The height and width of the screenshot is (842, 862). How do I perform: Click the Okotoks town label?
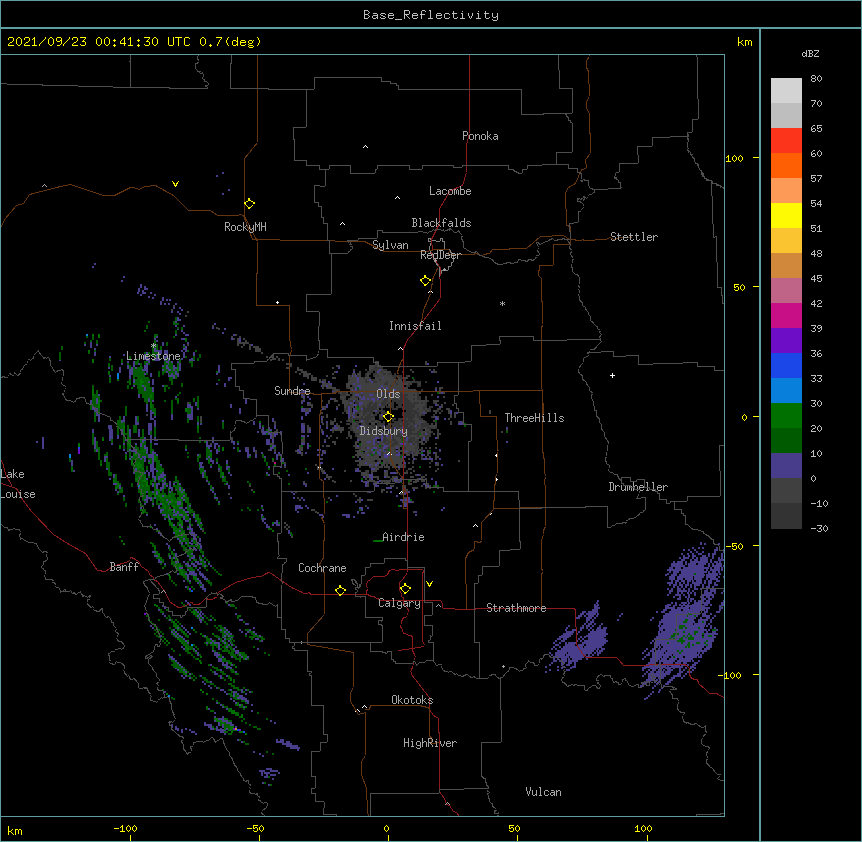(412, 700)
